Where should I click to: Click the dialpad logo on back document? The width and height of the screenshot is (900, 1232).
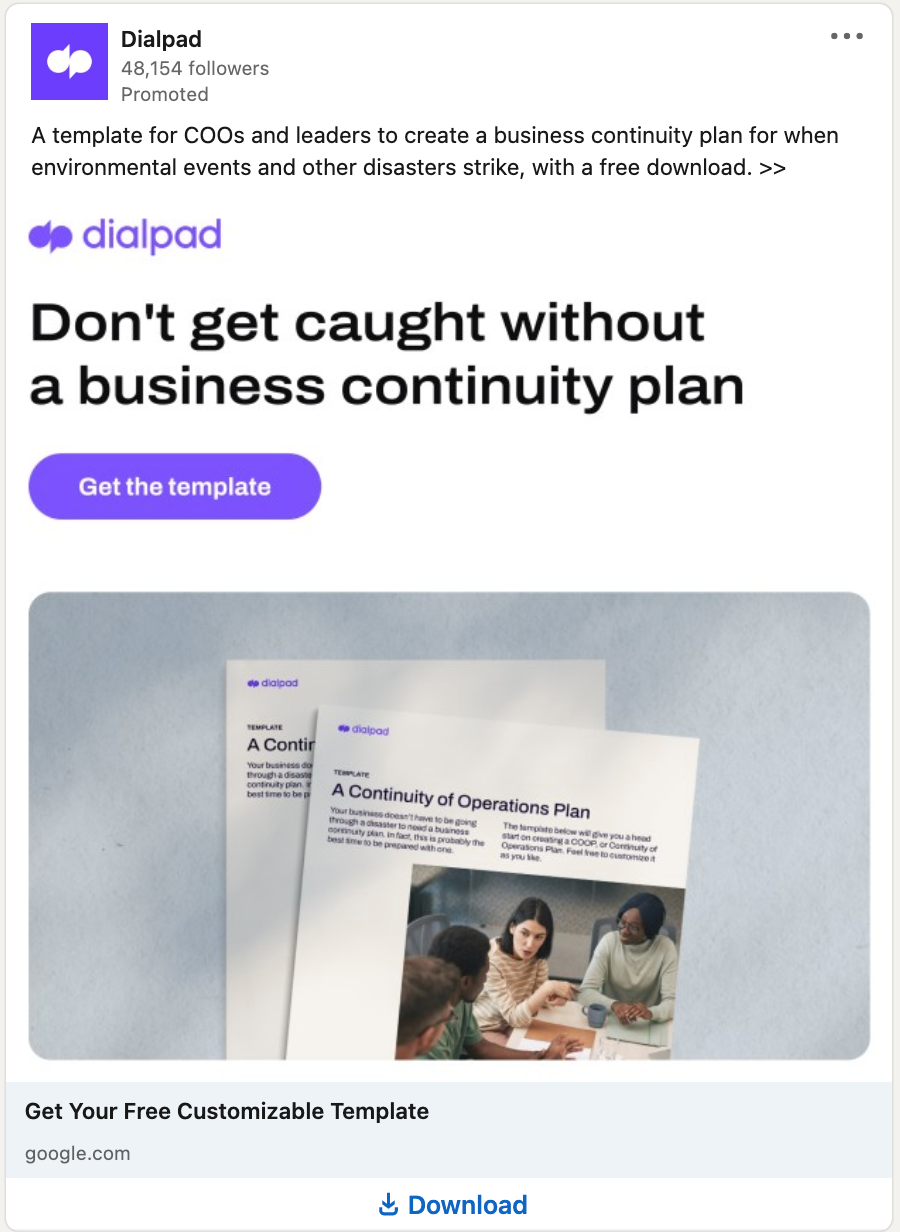pos(272,684)
